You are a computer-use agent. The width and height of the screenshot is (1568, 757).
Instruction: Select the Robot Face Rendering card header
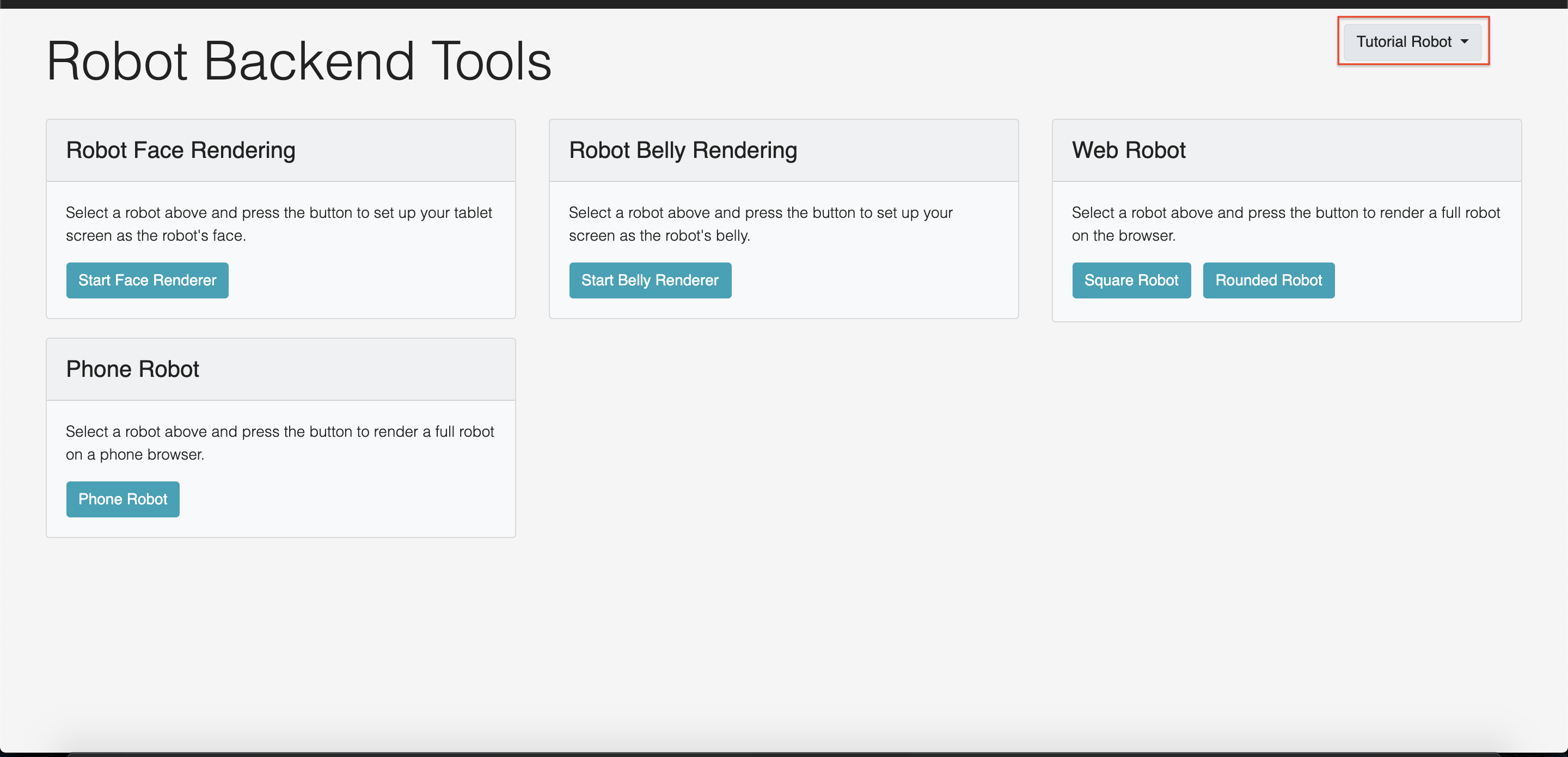coord(180,150)
